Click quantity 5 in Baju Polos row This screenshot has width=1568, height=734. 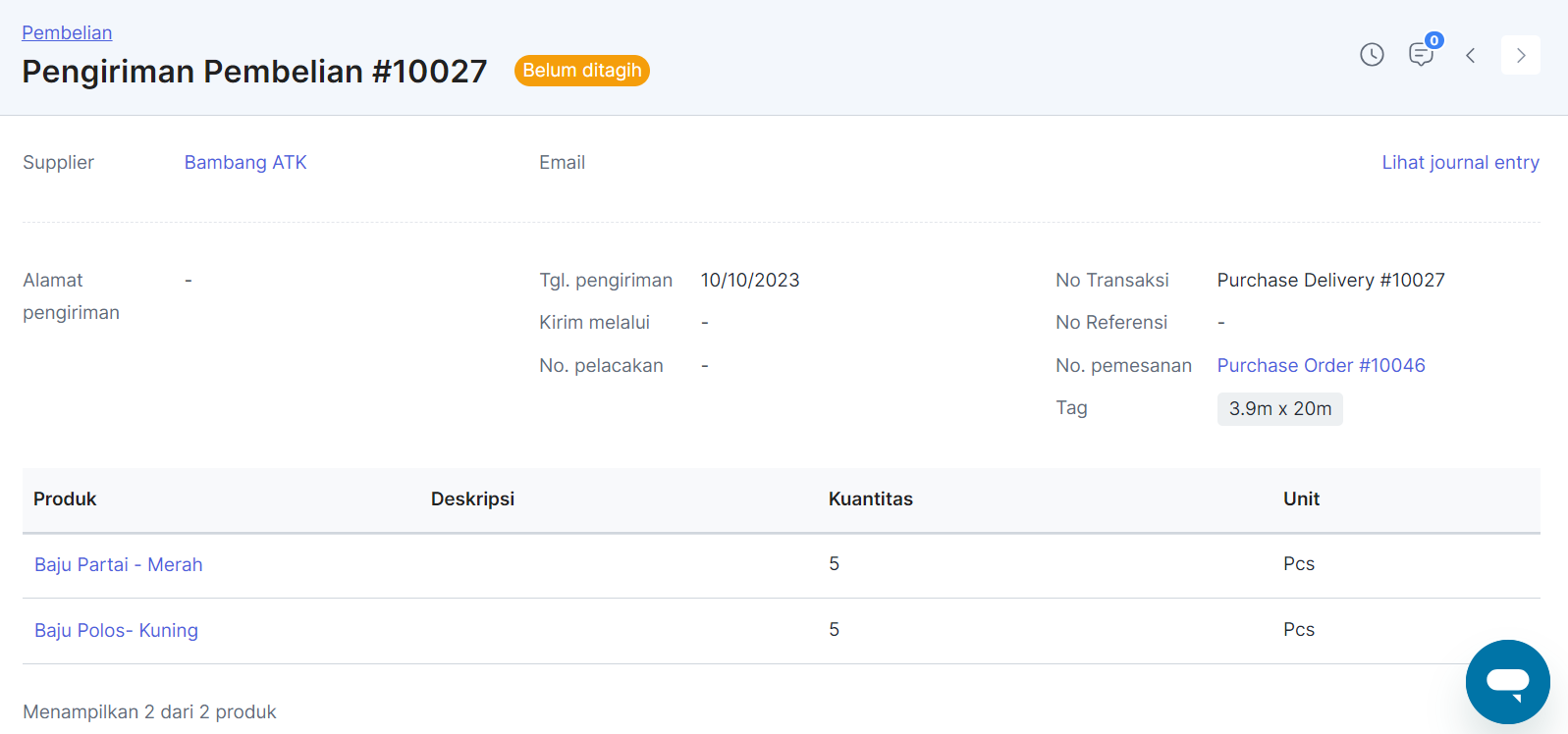(834, 630)
